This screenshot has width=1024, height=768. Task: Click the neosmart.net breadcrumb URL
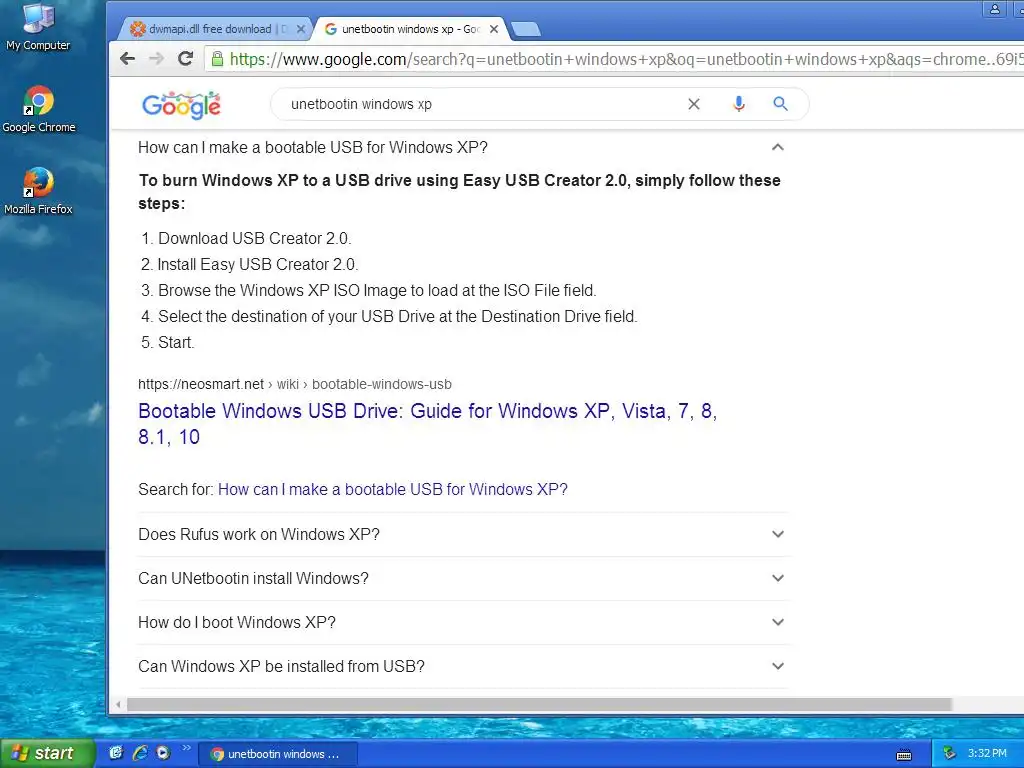click(295, 384)
